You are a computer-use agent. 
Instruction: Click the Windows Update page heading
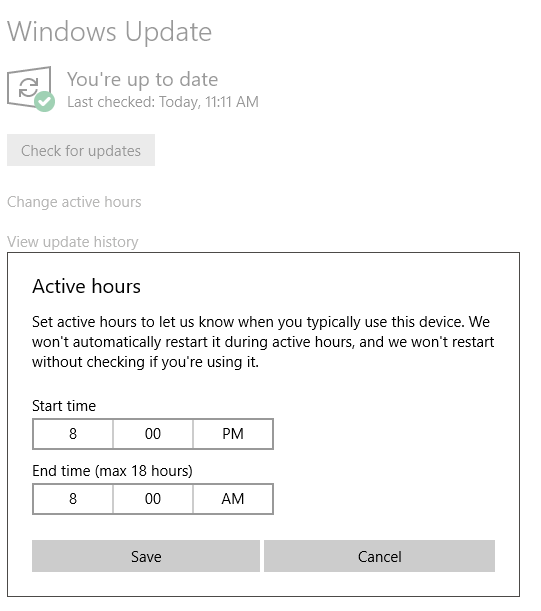click(x=110, y=32)
